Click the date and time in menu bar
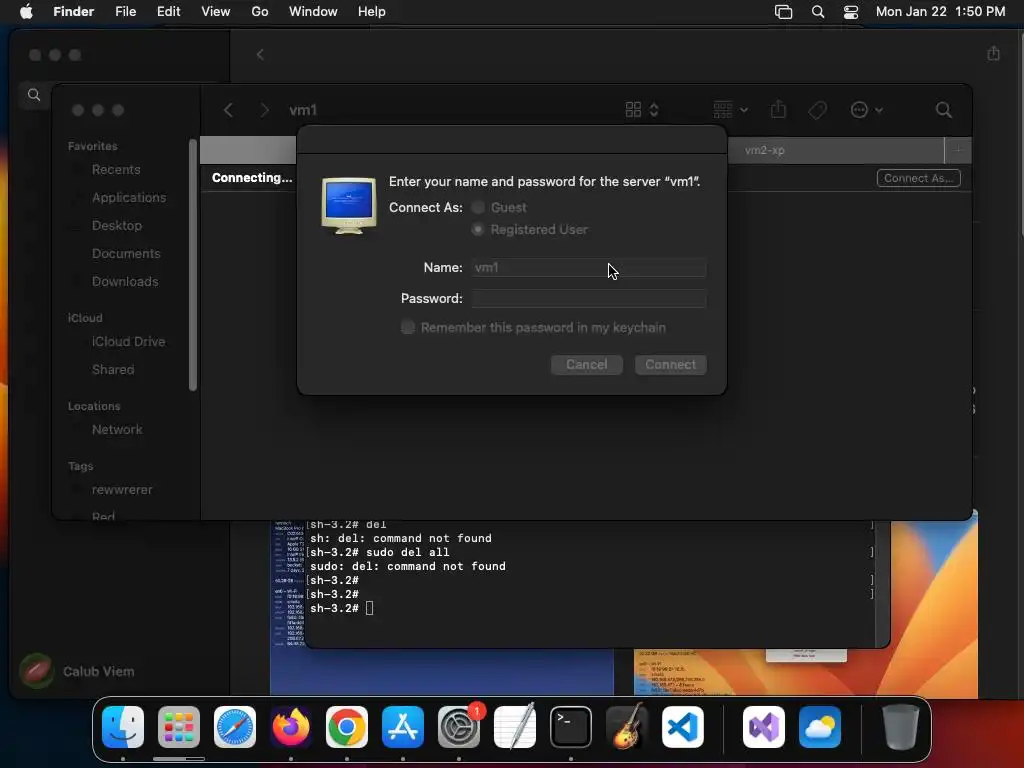1024x768 pixels. (940, 12)
